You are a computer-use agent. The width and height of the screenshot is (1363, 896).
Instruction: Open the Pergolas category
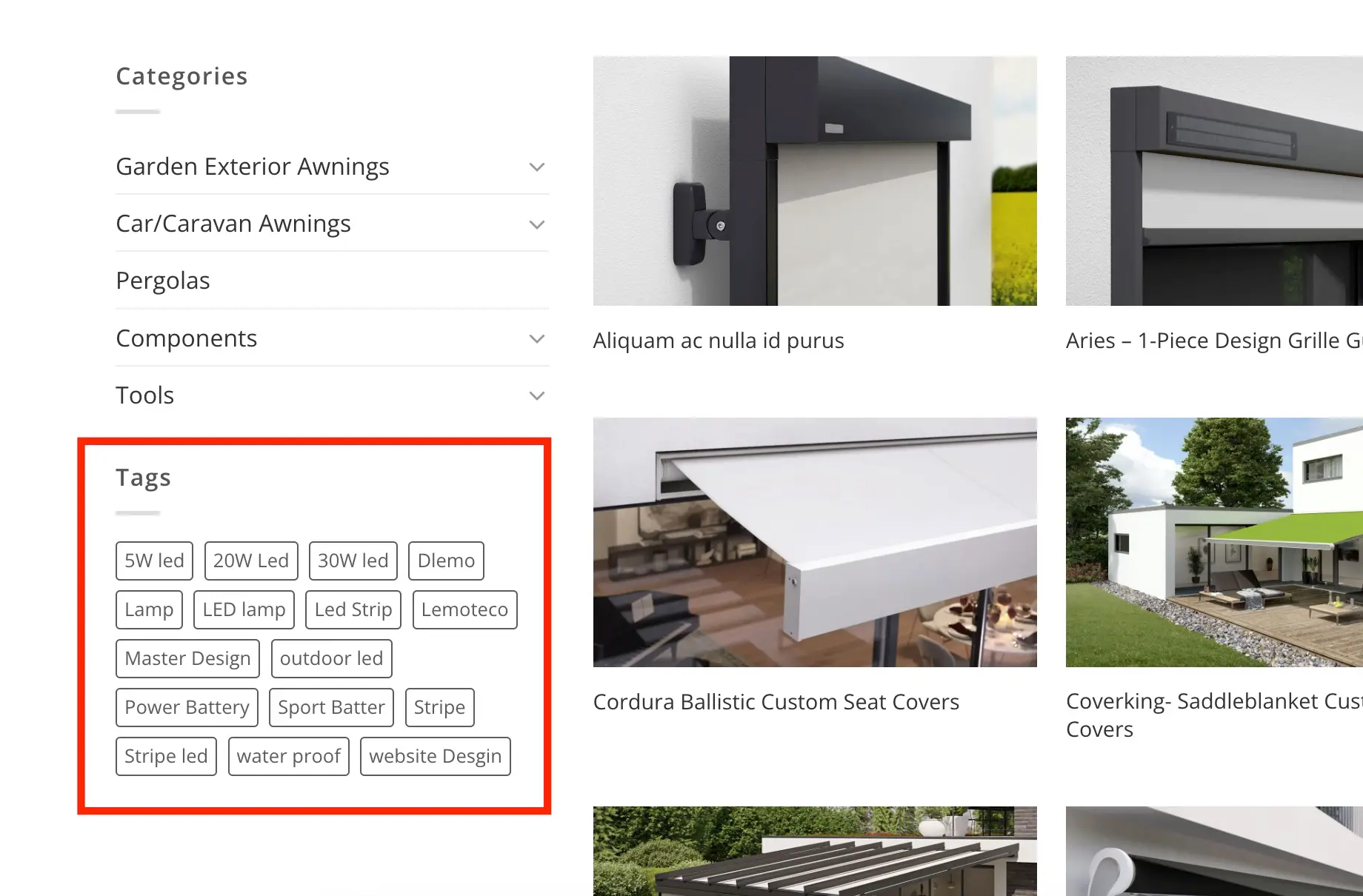[x=163, y=281]
